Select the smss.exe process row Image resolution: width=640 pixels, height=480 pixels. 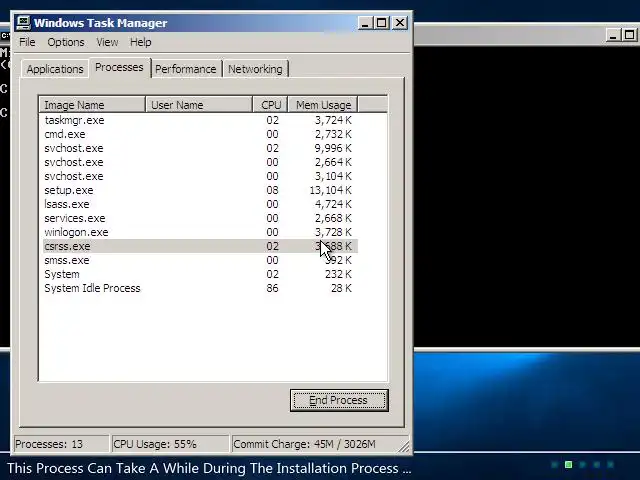[x=200, y=260]
